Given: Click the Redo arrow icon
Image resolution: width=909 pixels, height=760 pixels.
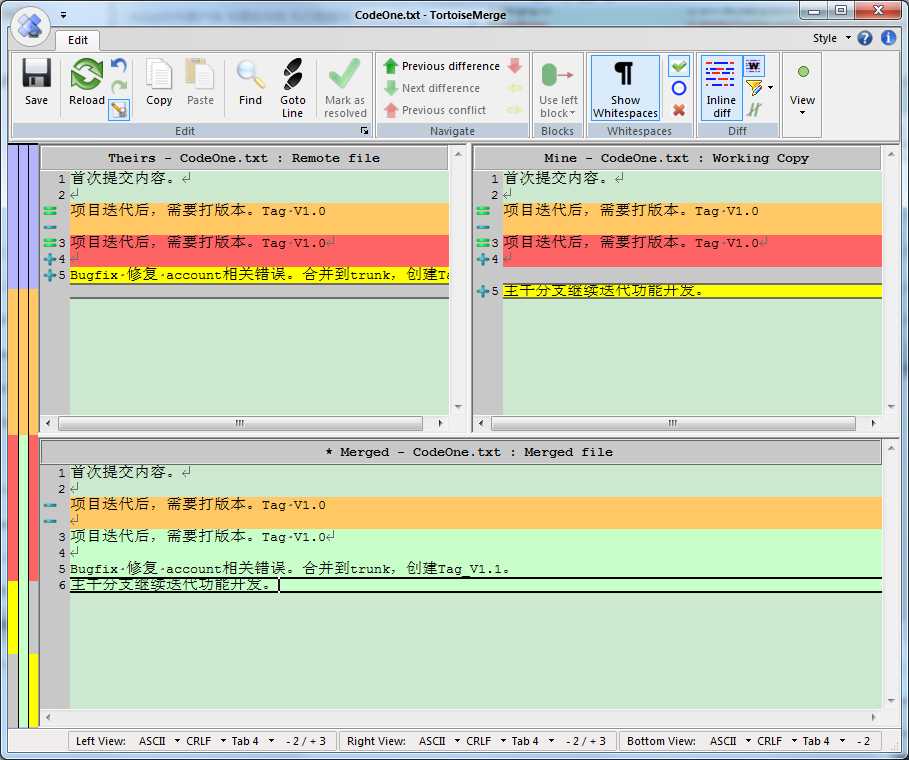Looking at the screenshot, I should click(119, 87).
